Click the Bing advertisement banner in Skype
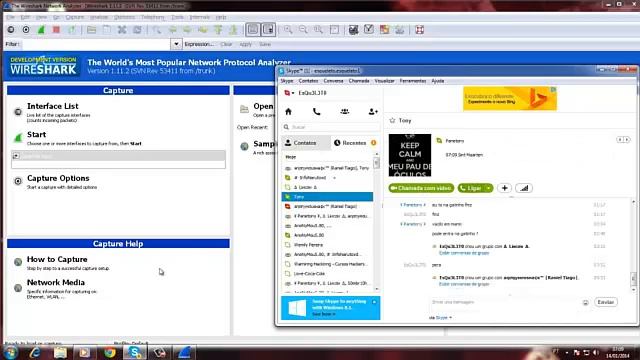This screenshot has width=640, height=360. pyautogui.click(x=510, y=98)
